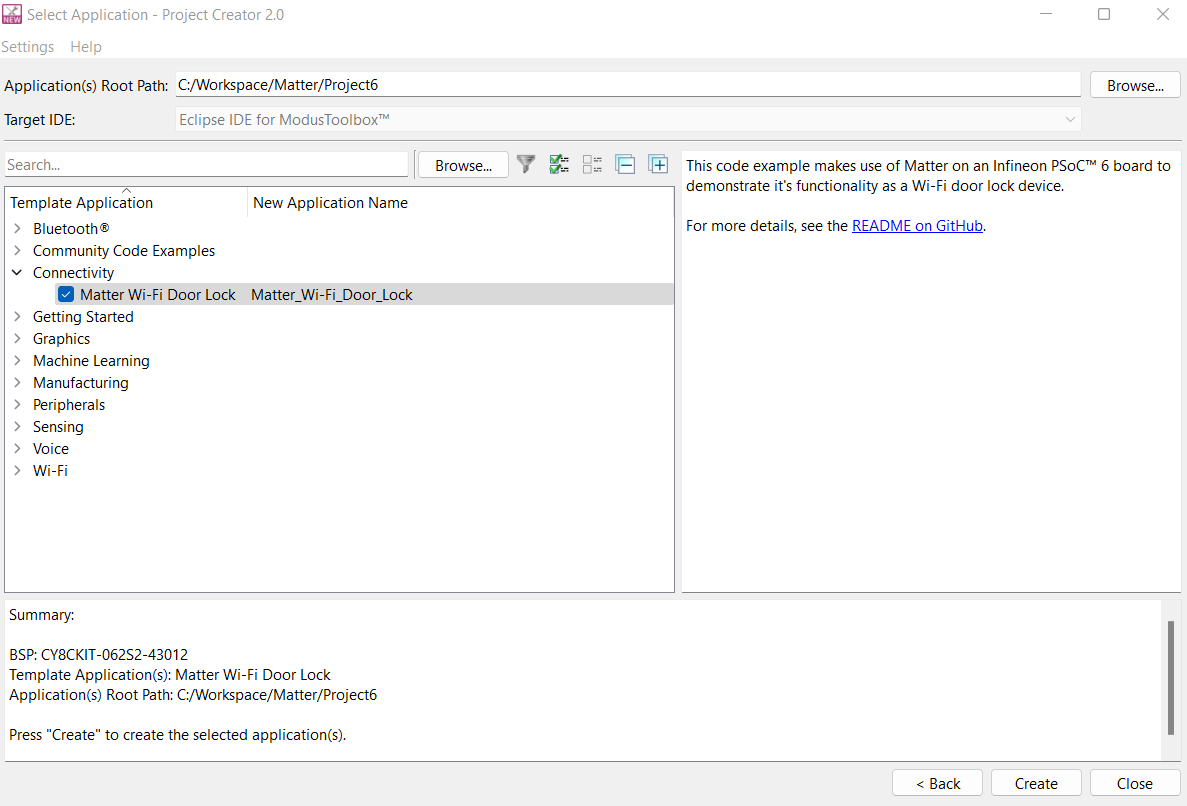The width and height of the screenshot is (1187, 806).
Task: Select the Matter Wi-Fi Door Lock template label
Action: point(157,294)
